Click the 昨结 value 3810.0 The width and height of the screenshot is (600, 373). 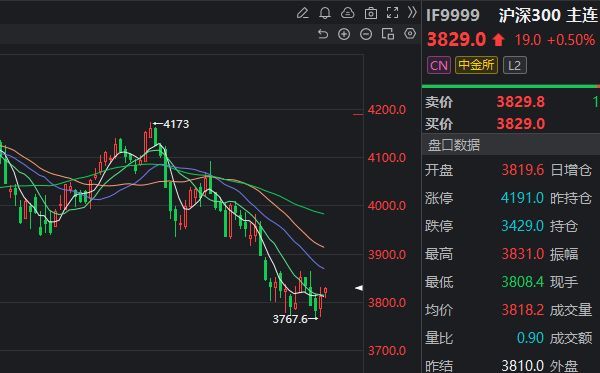[522, 366]
